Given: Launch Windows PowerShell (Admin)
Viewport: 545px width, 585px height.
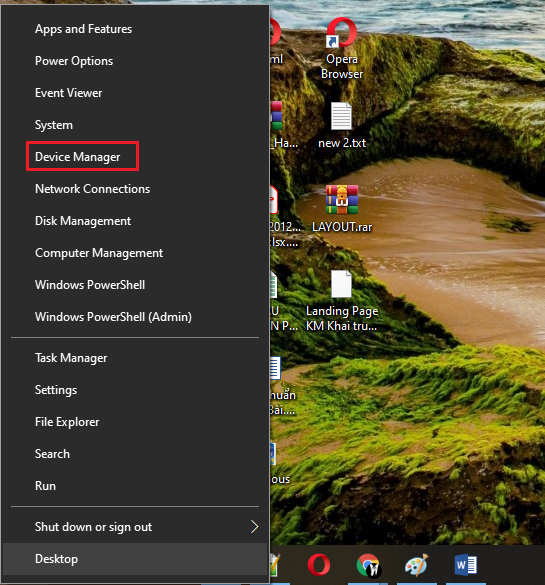Looking at the screenshot, I should point(113,317).
